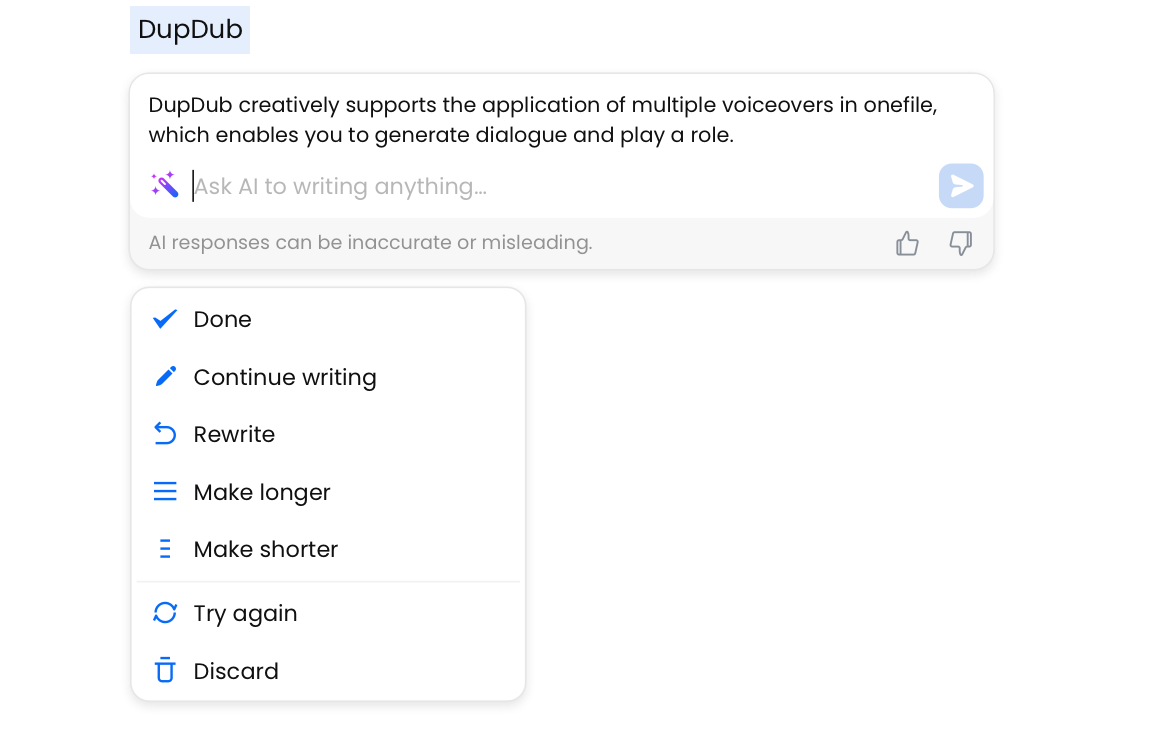
Task: Select the checkmark icon beside Done
Action: pyautogui.click(x=166, y=318)
